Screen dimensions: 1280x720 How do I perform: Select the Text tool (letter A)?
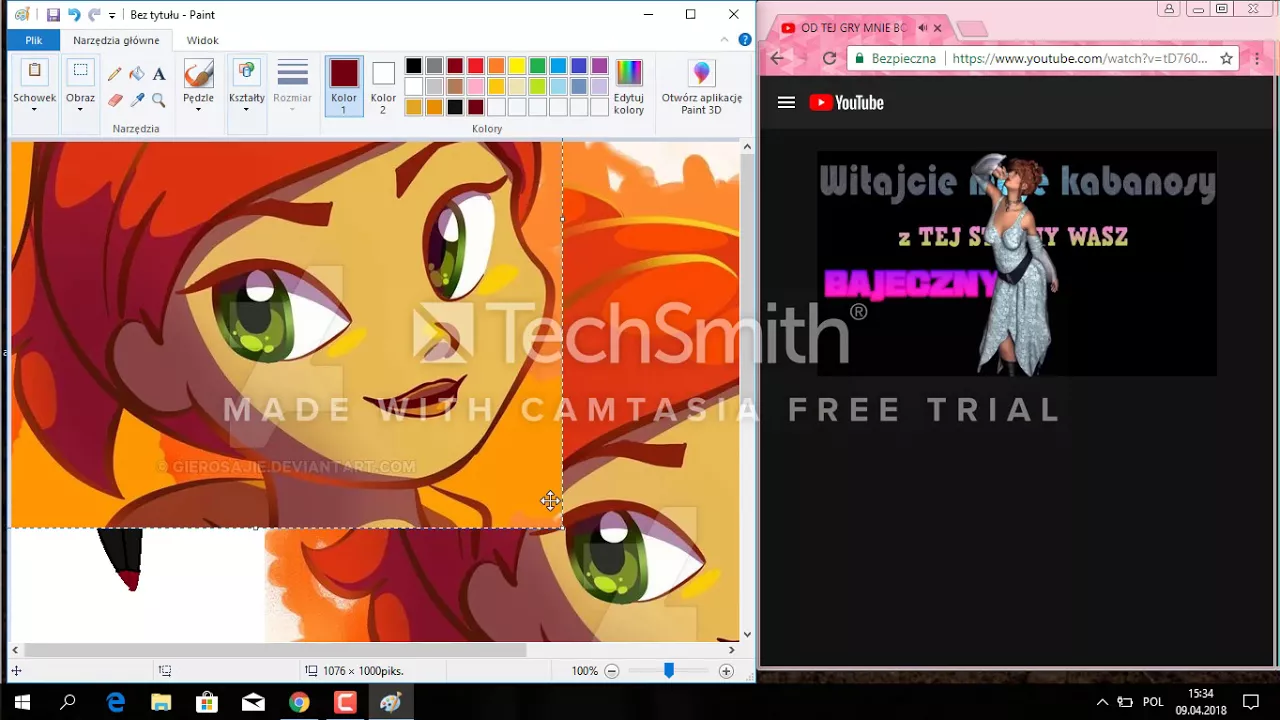[159, 74]
